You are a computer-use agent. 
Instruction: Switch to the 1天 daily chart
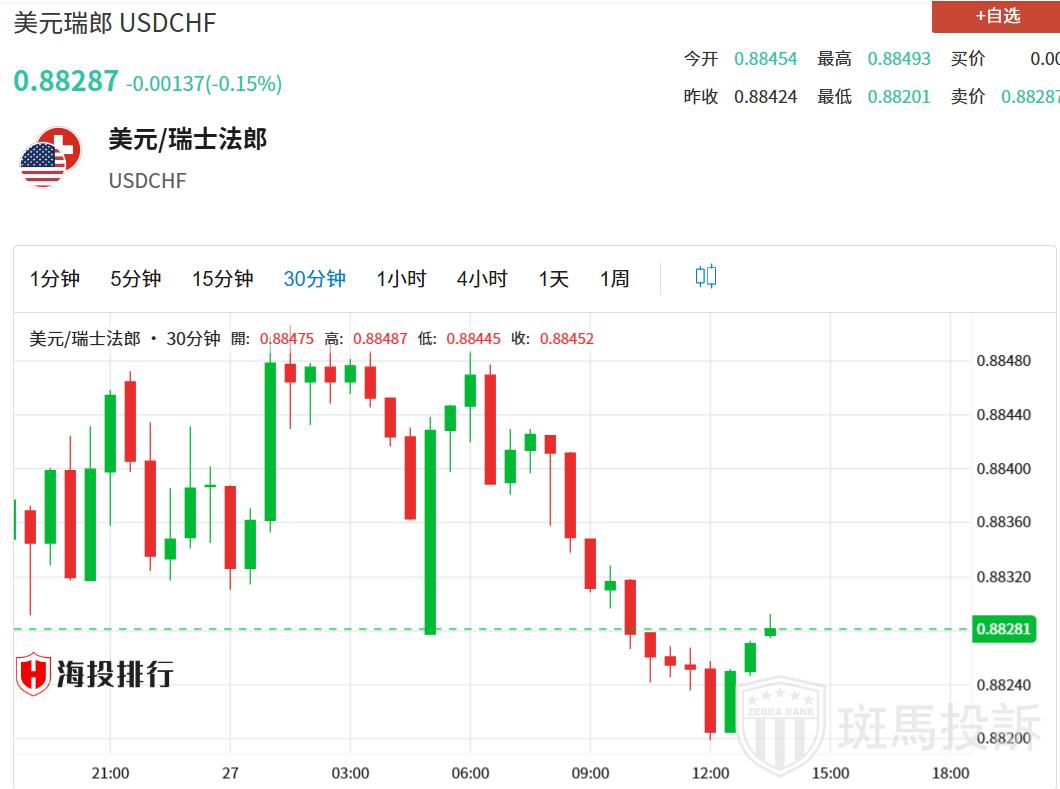coord(553,279)
